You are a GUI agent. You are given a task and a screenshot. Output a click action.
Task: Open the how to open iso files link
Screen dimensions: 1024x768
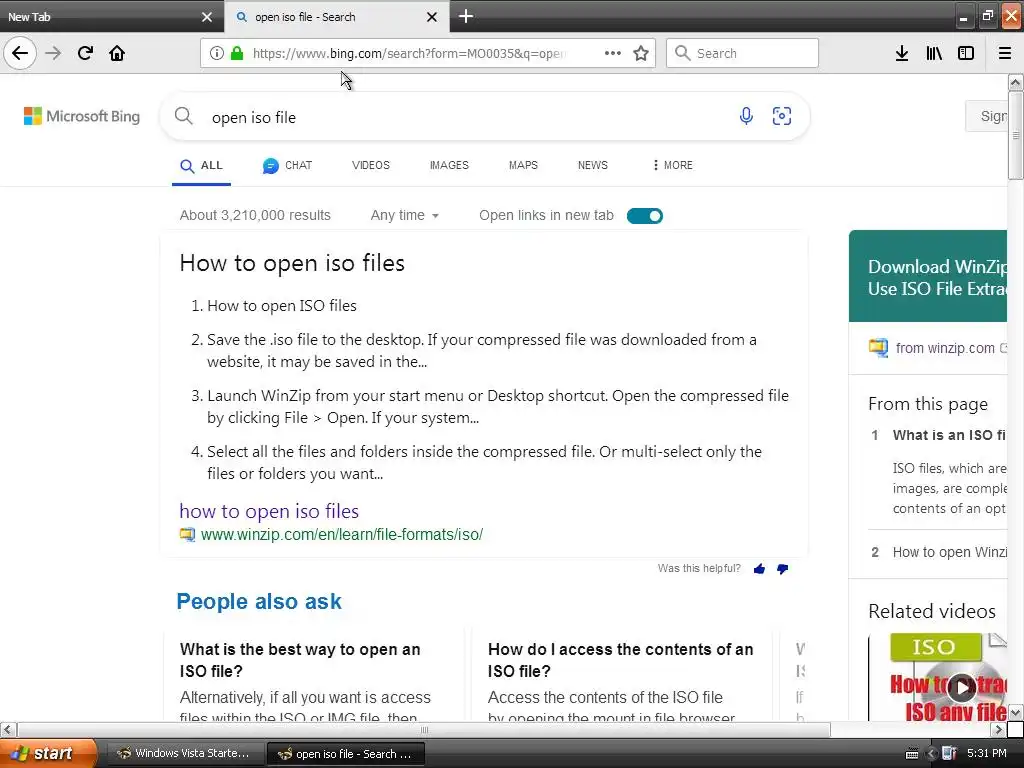[x=269, y=511]
